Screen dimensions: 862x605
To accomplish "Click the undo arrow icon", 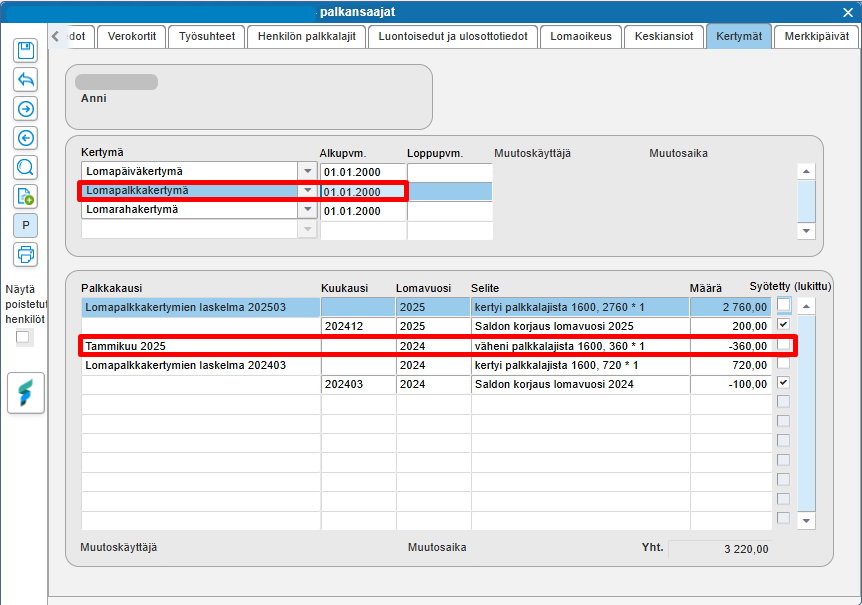I will [26, 80].
